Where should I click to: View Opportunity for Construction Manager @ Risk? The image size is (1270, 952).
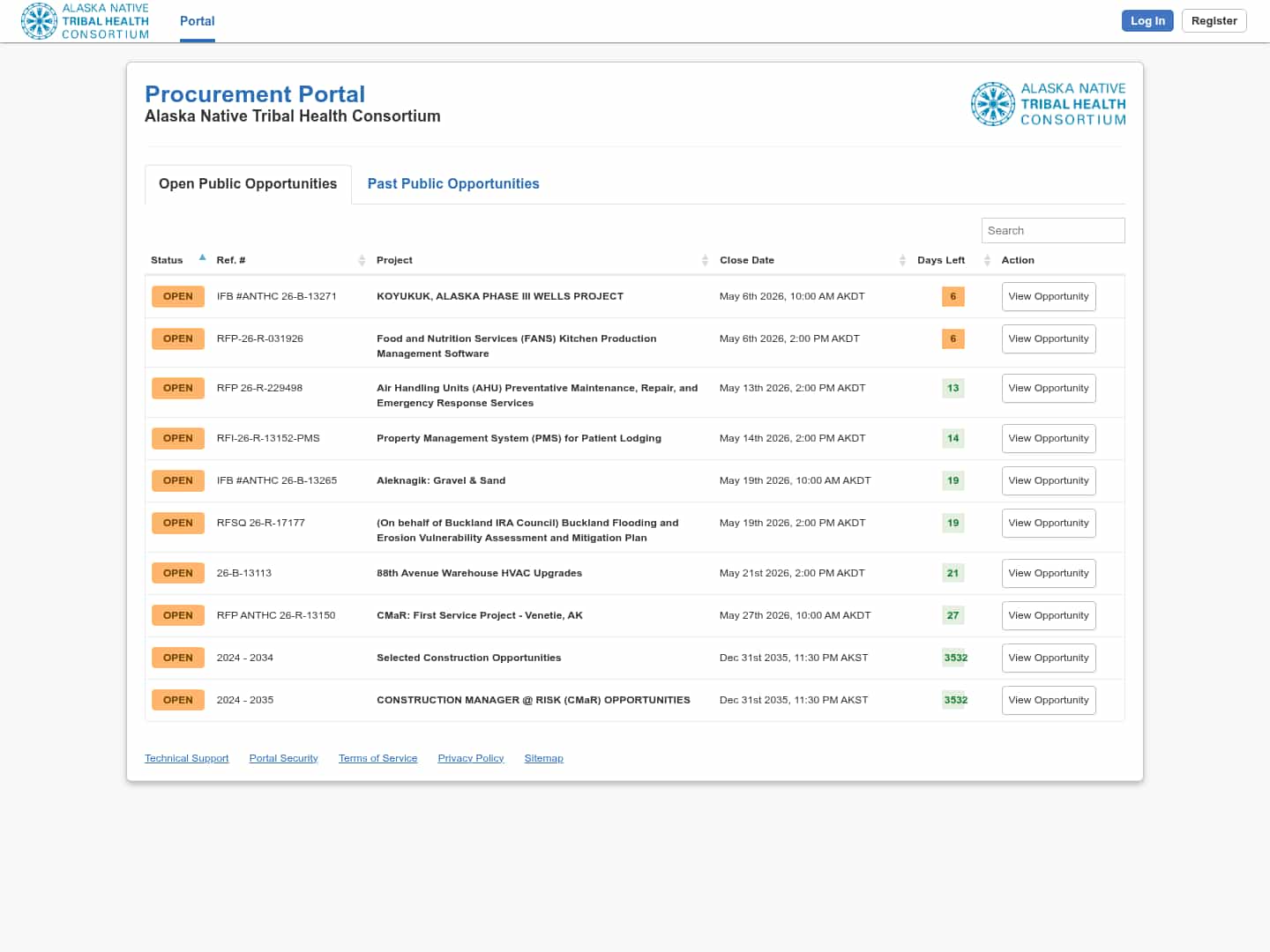1049,701
